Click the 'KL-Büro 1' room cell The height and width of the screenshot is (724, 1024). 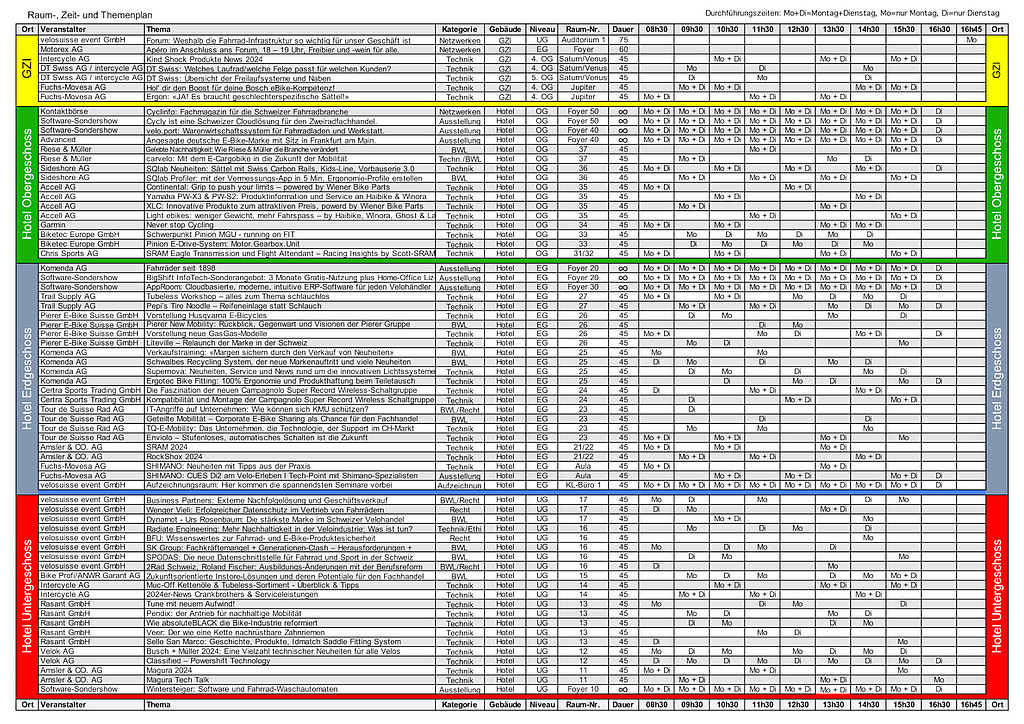point(583,485)
